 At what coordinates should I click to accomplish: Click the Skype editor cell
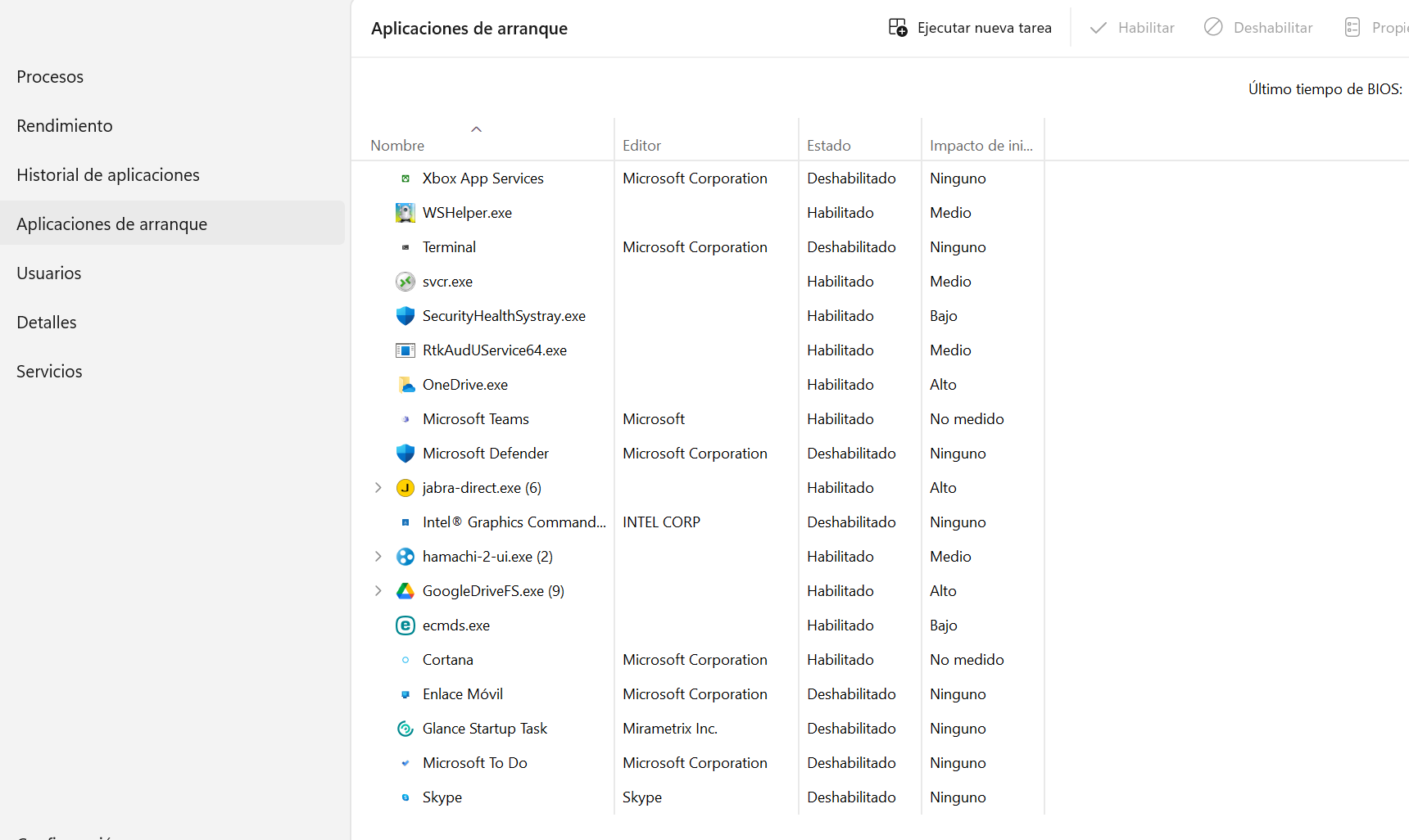point(642,797)
